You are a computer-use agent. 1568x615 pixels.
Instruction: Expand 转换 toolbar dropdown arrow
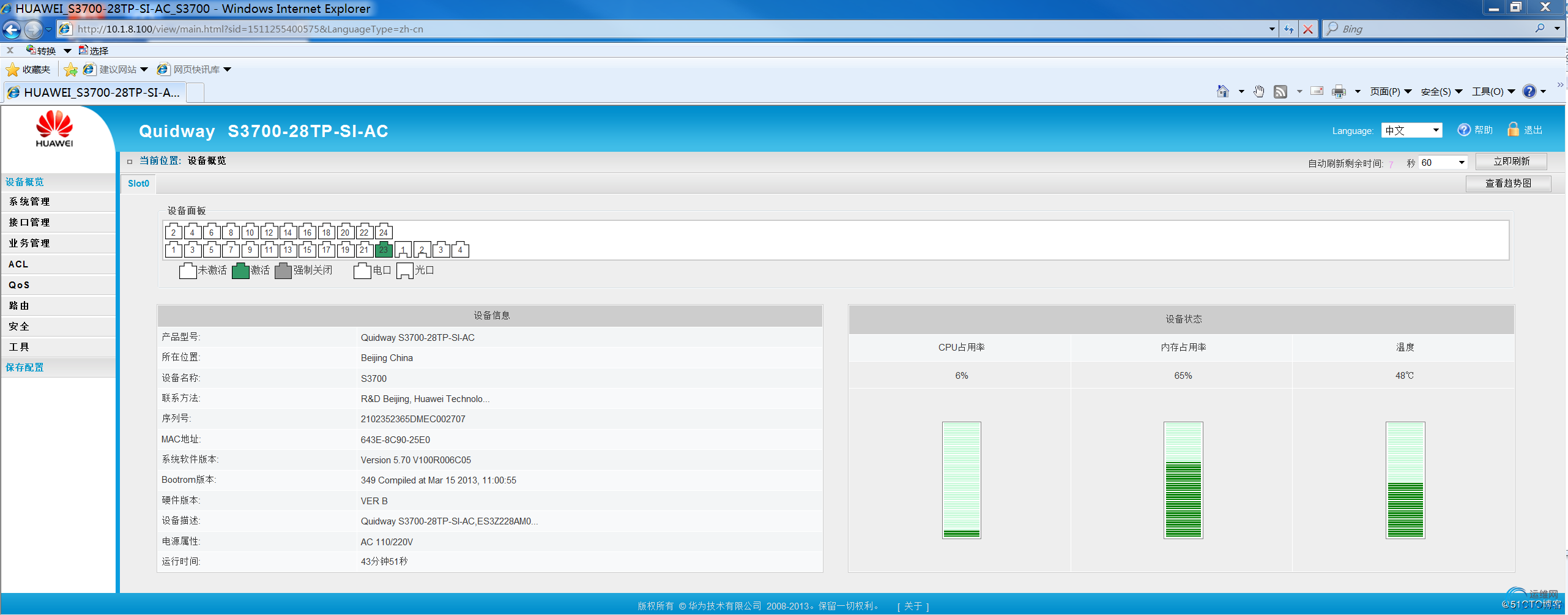click(x=67, y=51)
